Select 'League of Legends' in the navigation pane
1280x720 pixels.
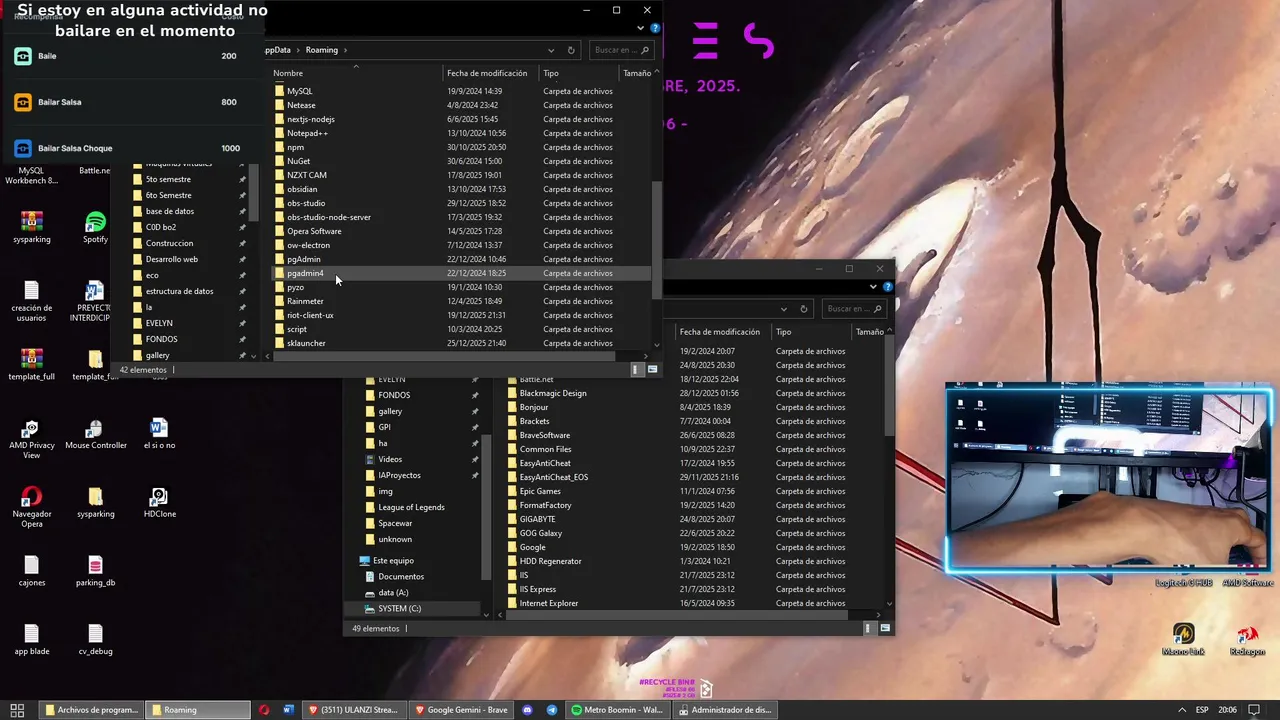(411, 507)
